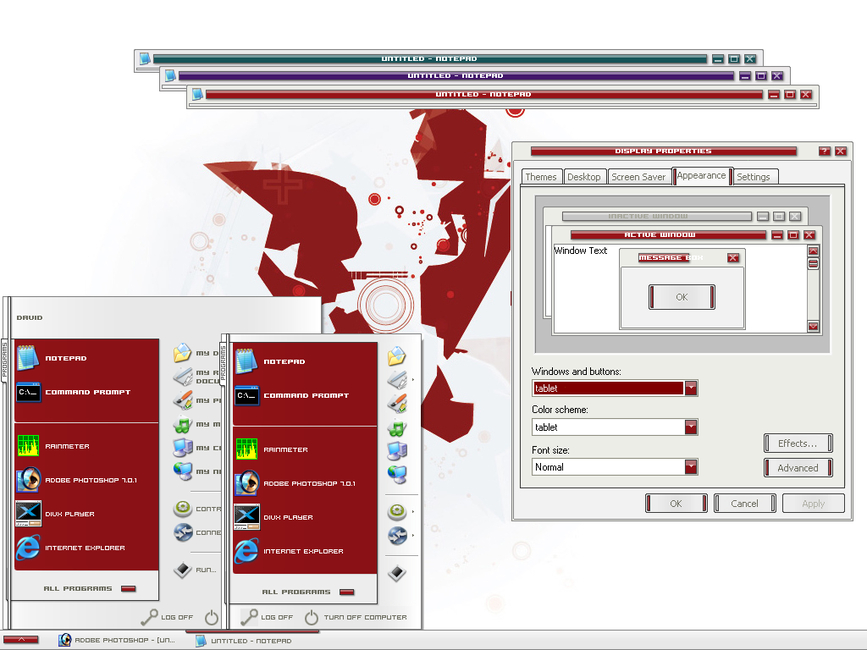Select the Appearance tab
Screen dimensions: 867x650
coord(702,175)
